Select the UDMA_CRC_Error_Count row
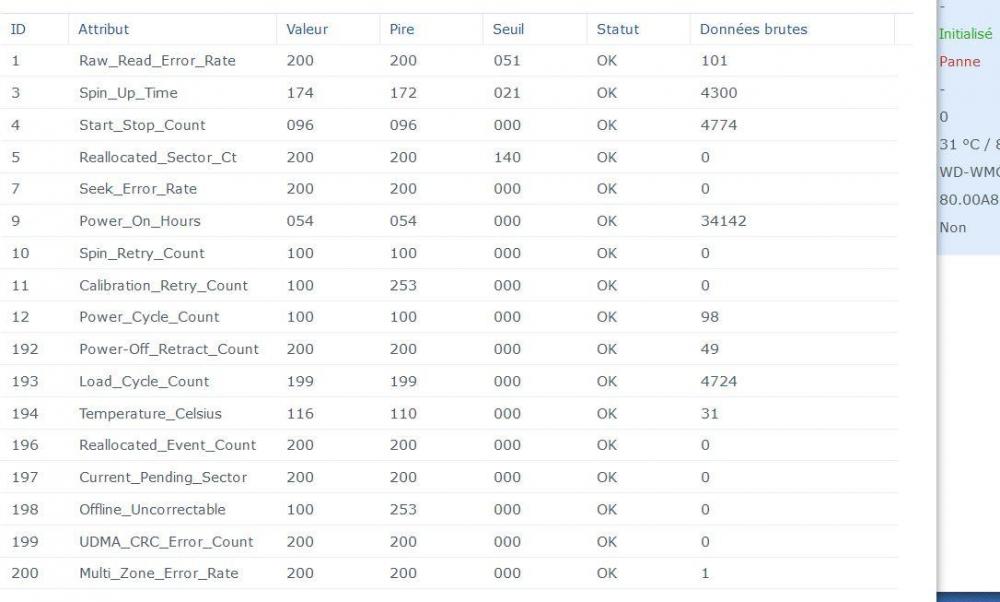 [x=166, y=542]
